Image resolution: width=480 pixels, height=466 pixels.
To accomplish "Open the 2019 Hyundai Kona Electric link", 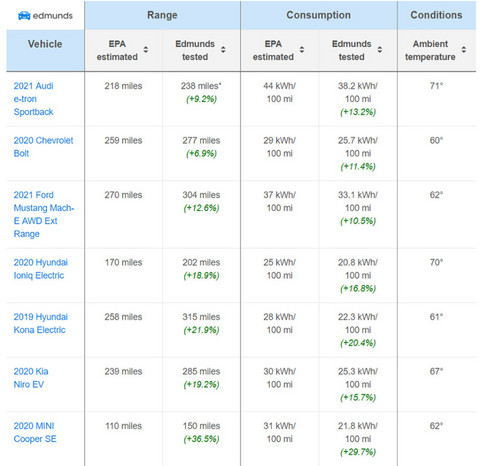I will click(x=40, y=323).
